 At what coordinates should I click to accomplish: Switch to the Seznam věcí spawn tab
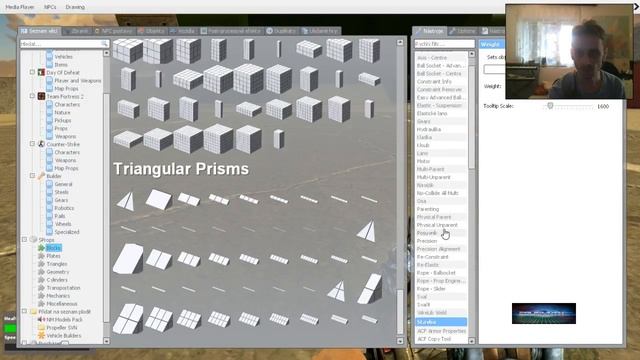[x=40, y=31]
